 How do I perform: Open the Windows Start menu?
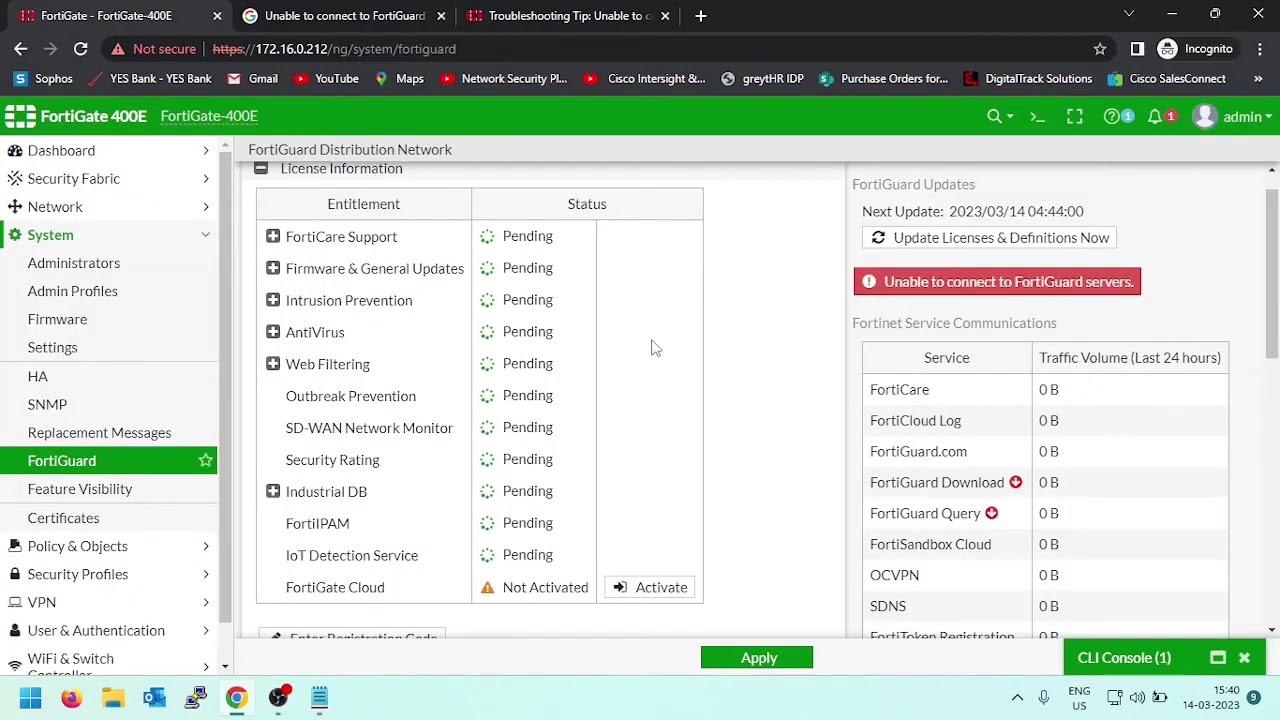click(30, 698)
